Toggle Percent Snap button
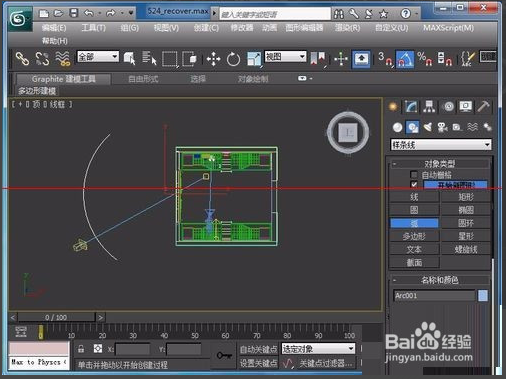 (x=425, y=59)
